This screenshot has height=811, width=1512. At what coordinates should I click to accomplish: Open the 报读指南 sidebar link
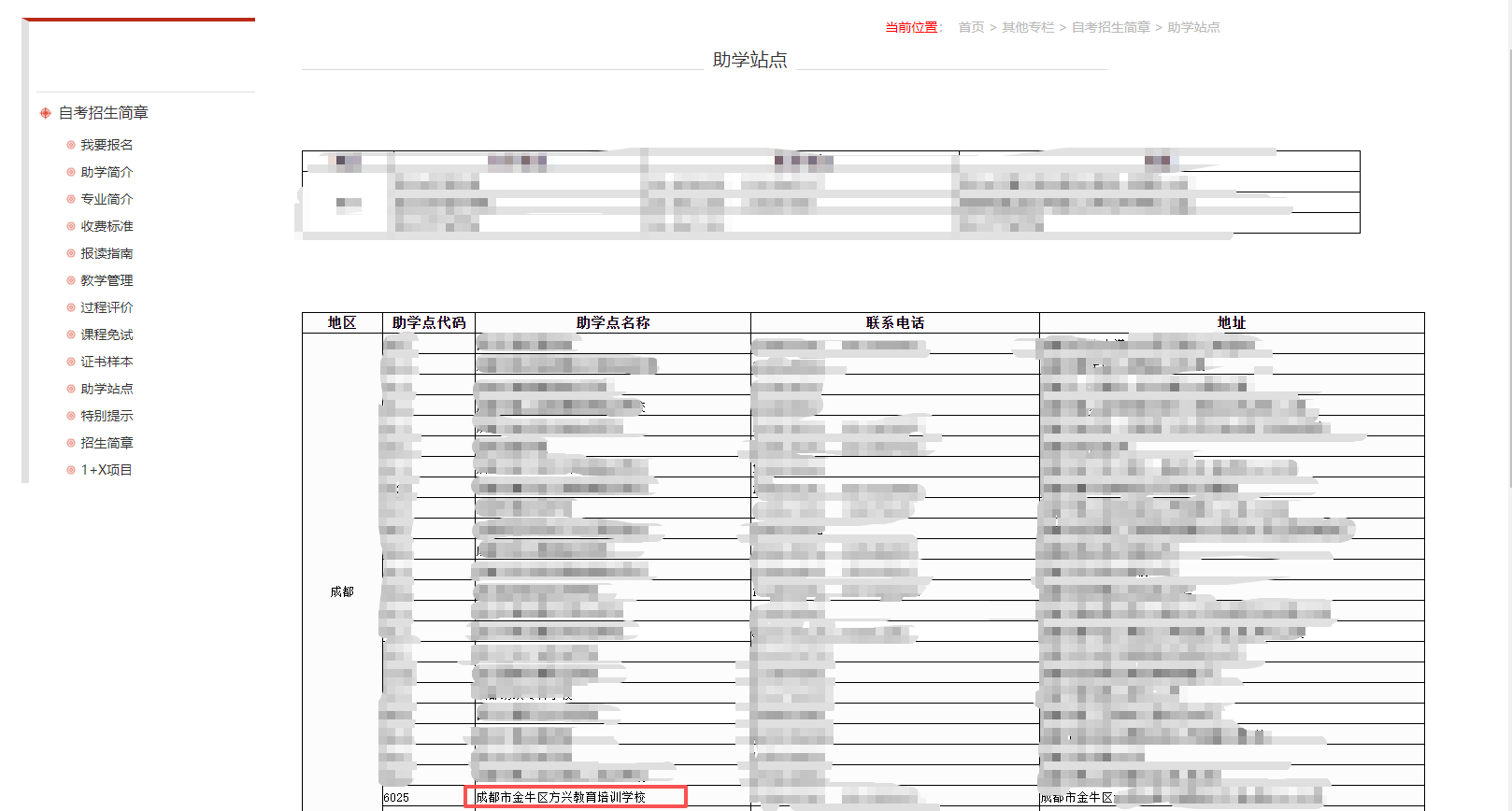107,253
